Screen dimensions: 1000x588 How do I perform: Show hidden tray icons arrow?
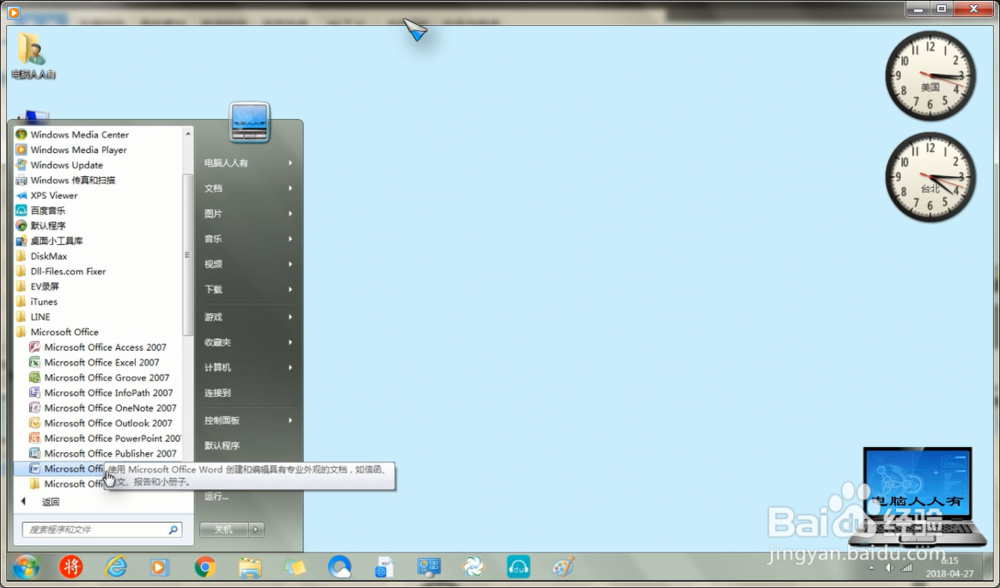click(x=871, y=567)
